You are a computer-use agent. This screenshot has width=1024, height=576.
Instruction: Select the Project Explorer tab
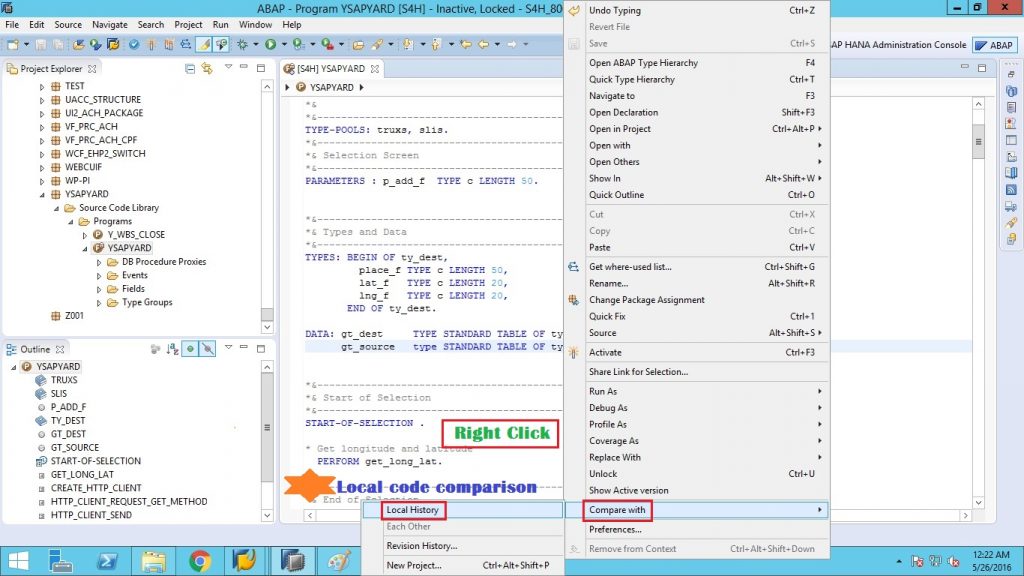pos(51,69)
